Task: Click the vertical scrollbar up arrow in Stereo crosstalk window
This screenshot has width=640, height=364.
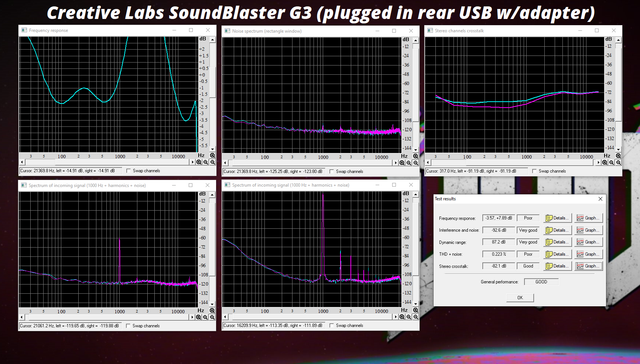Action: tap(618, 40)
